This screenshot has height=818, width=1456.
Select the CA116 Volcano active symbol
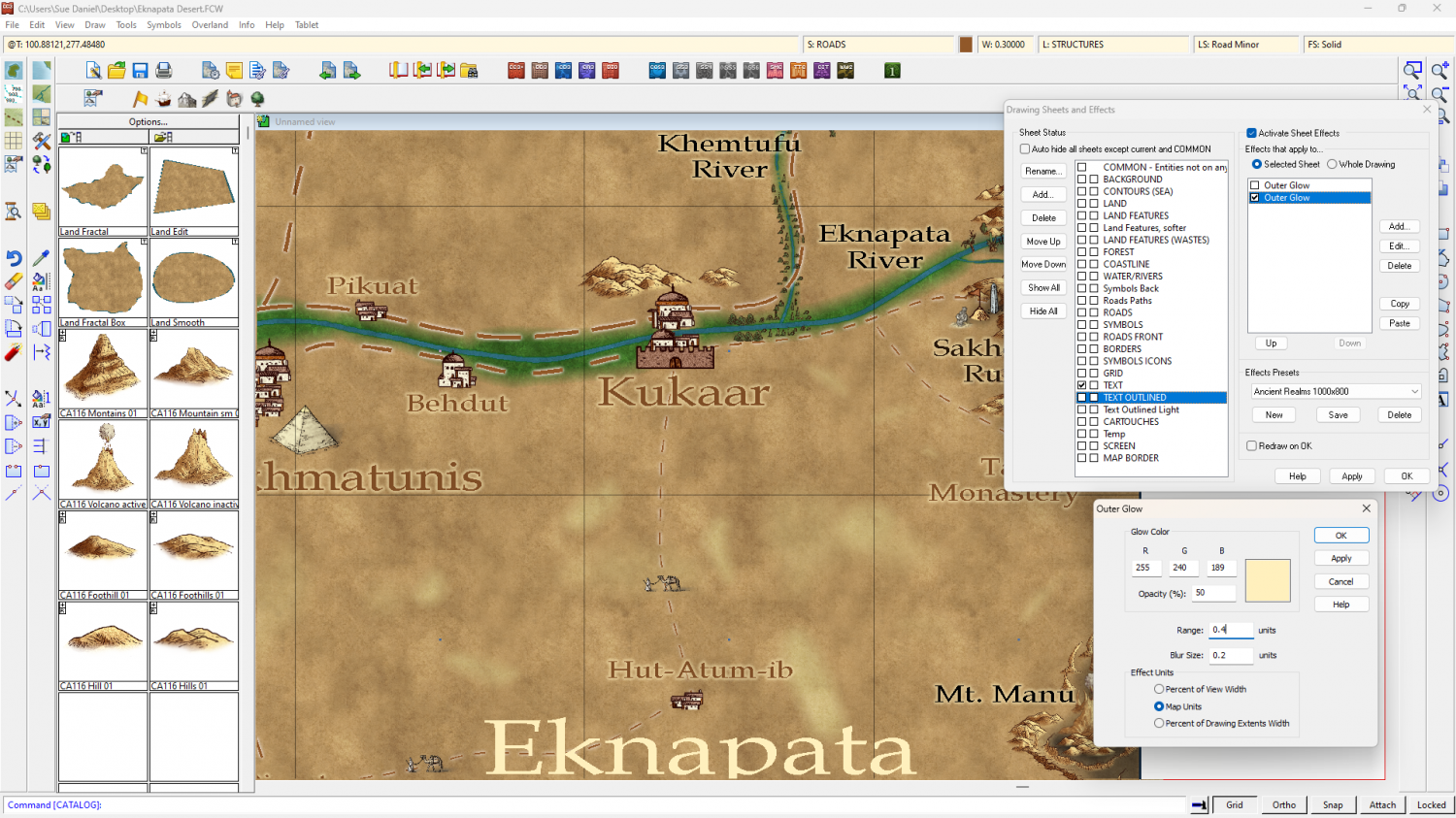click(x=103, y=464)
